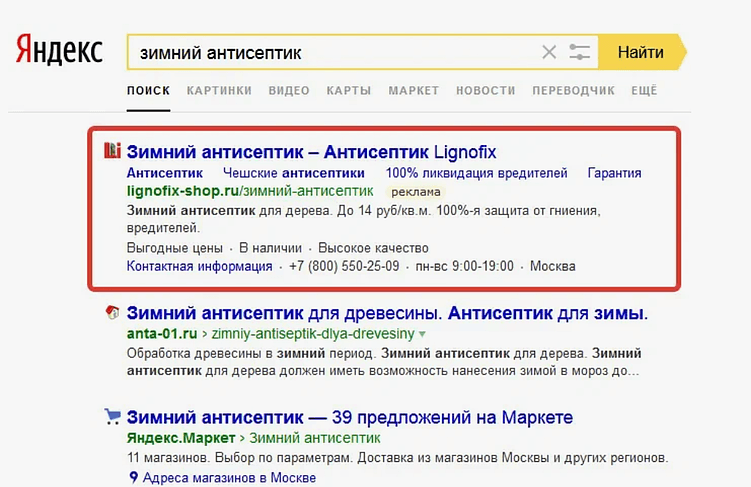Click the пн-вс 9:00-19:00 hours text
Viewport: 751px width, 487px height.
[464, 266]
